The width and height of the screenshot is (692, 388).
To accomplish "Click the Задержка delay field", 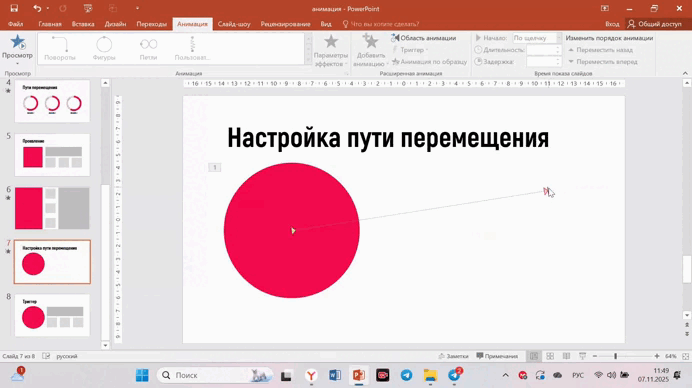I will click(544, 62).
